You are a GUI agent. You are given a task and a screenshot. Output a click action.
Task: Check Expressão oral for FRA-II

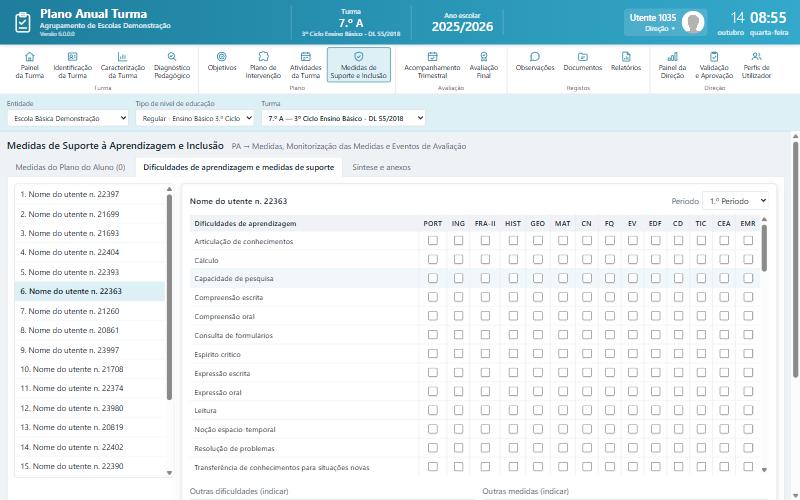(x=485, y=391)
